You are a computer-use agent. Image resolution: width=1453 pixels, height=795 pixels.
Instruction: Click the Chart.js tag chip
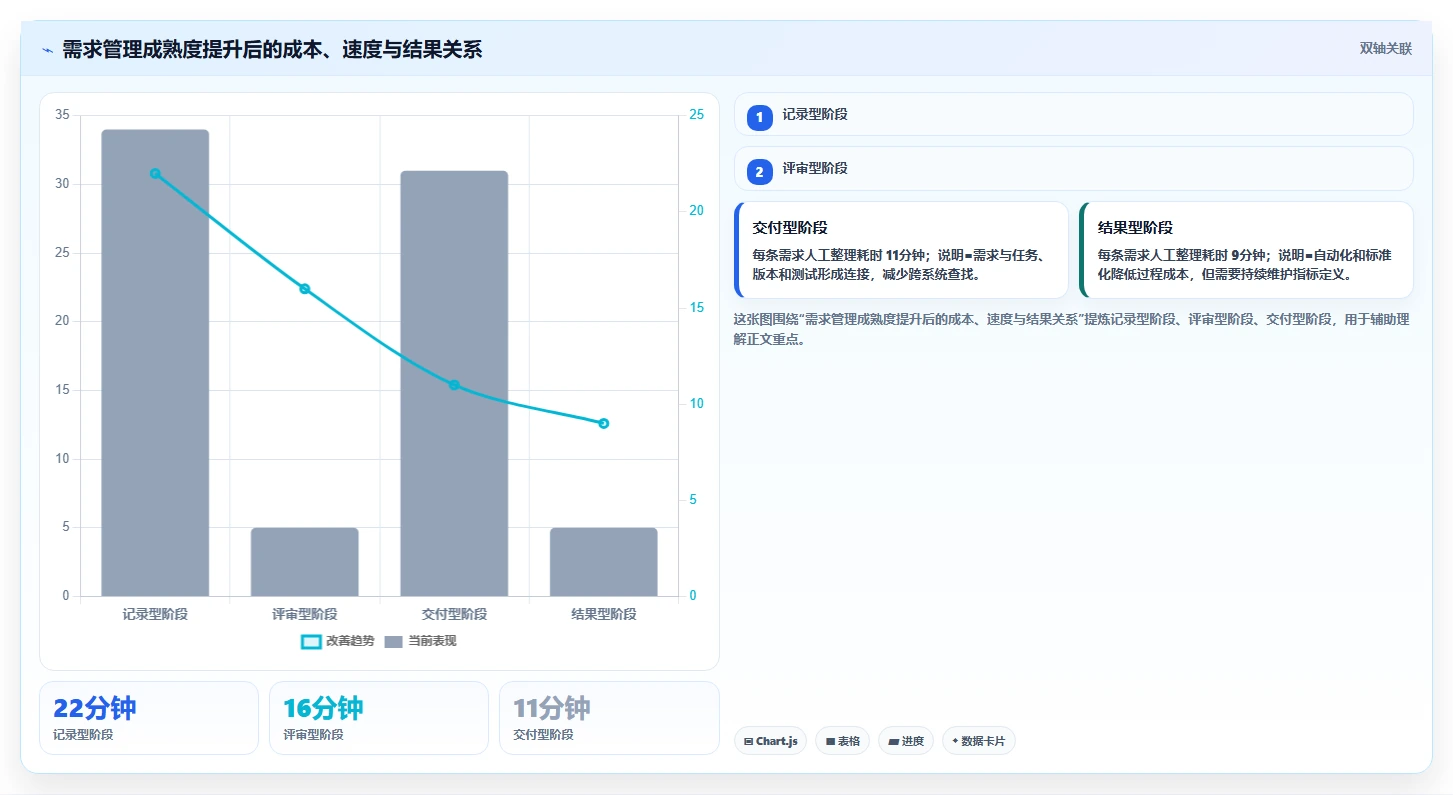pyautogui.click(x=770, y=741)
